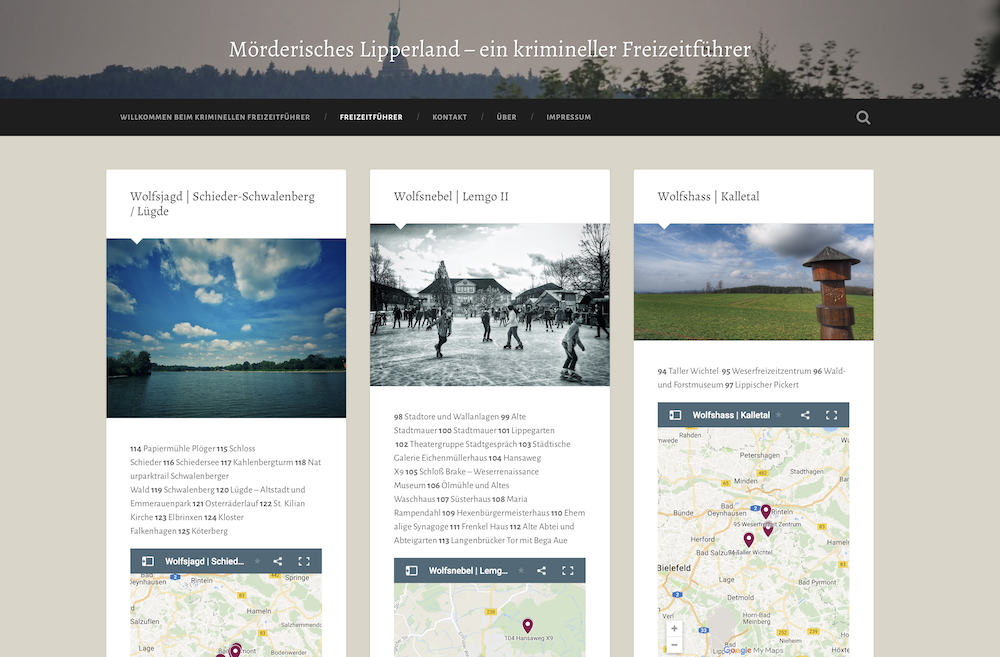Click the Mörderisches Lipperland site title
The image size is (1000, 657).
coord(490,49)
